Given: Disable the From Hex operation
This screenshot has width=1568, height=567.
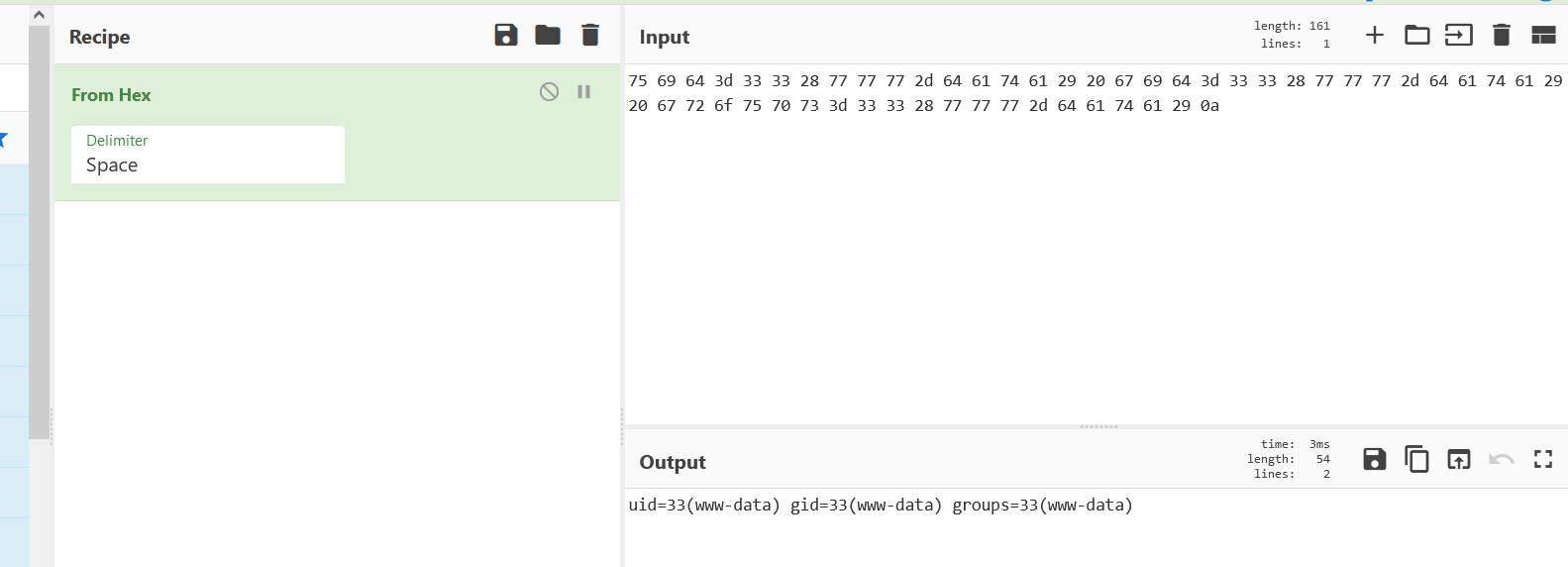Looking at the screenshot, I should point(550,92).
